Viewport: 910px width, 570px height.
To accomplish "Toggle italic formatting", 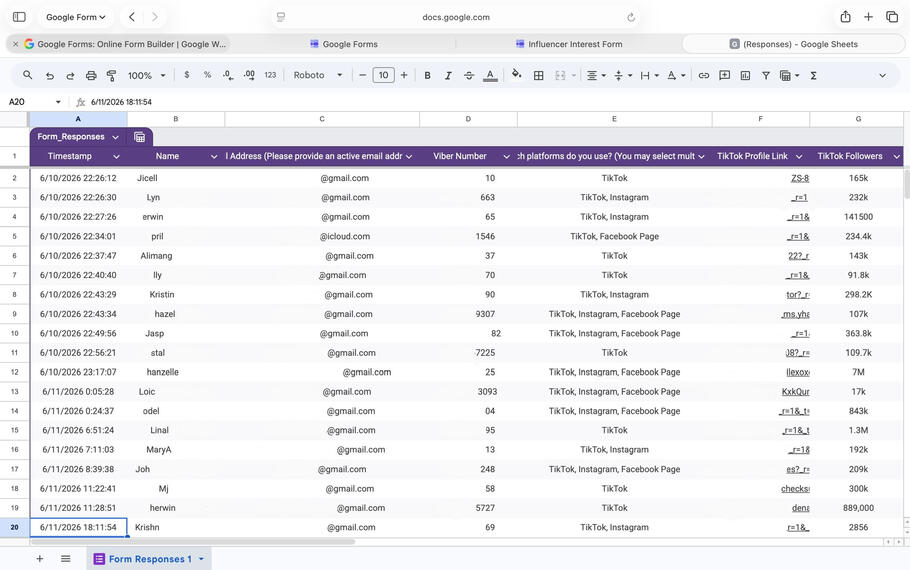I will click(448, 75).
